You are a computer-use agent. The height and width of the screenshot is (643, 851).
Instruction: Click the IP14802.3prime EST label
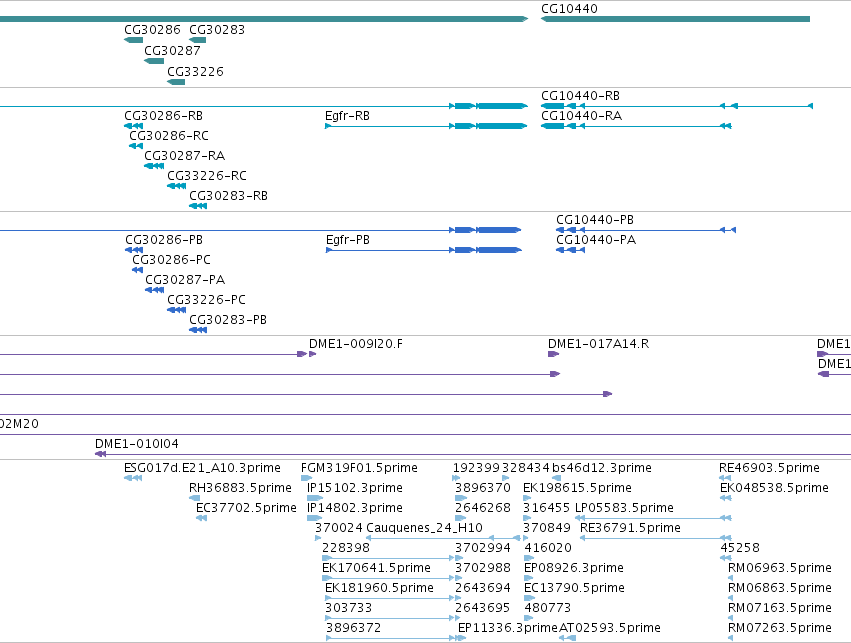355,508
